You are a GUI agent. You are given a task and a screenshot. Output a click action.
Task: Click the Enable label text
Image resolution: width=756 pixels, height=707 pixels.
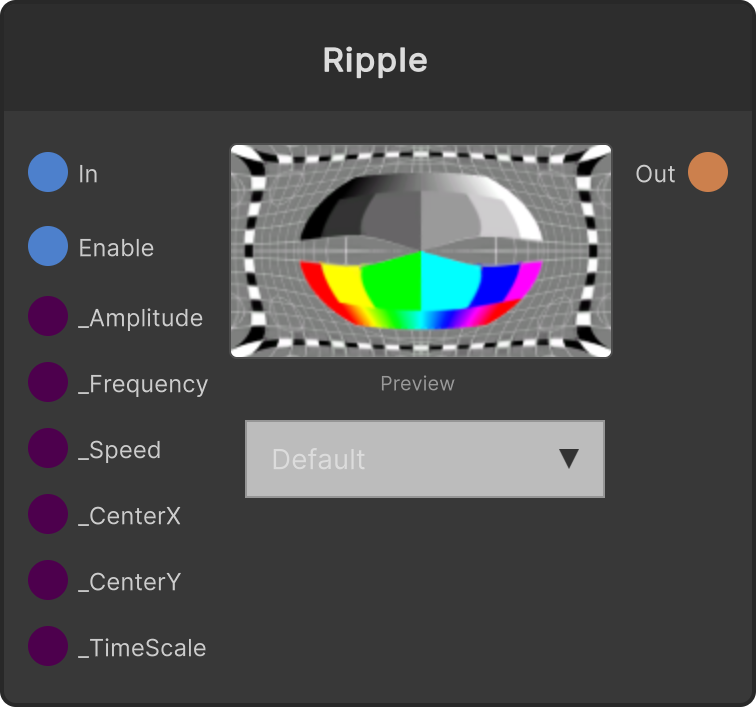pyautogui.click(x=116, y=248)
